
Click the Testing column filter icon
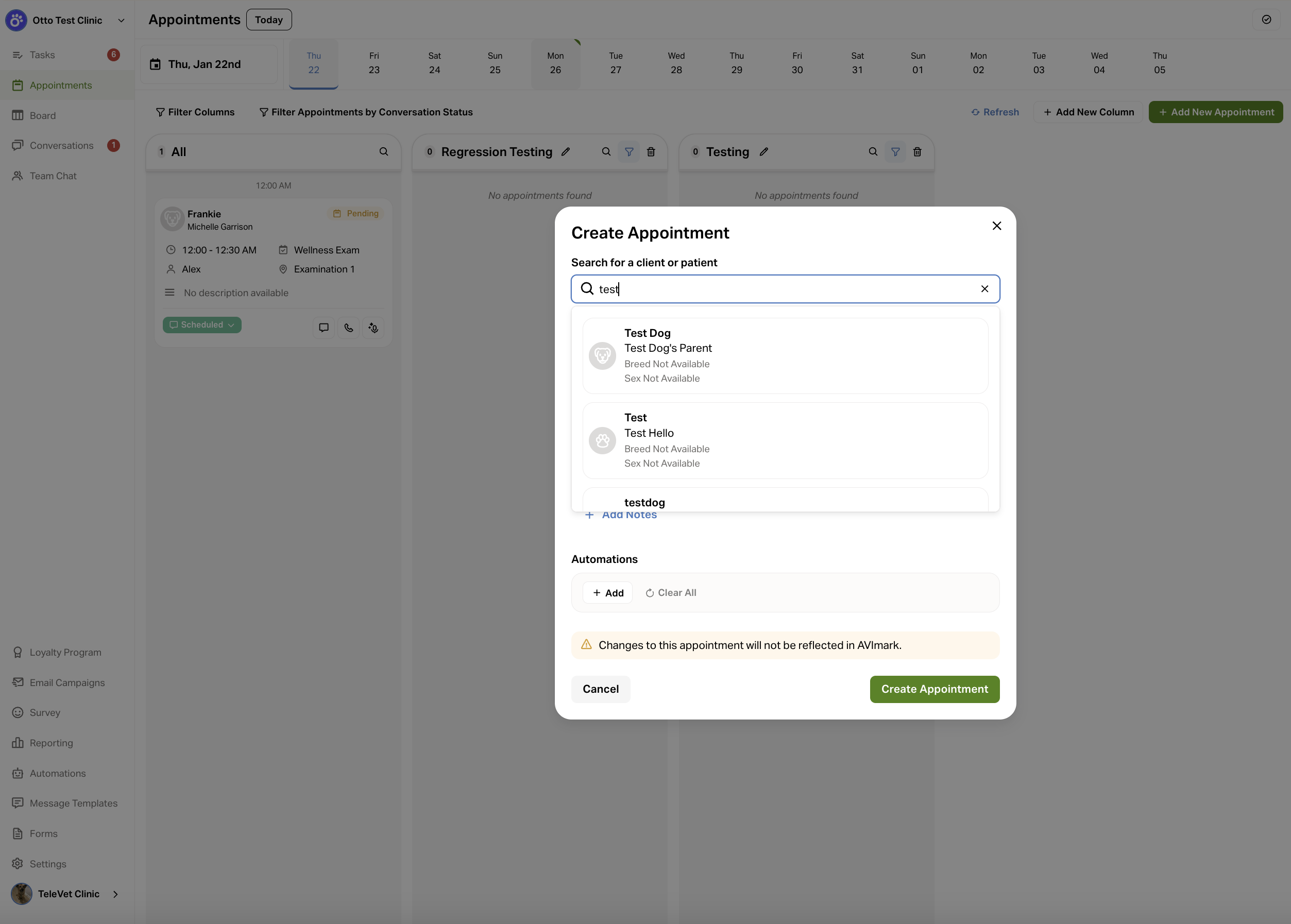[x=895, y=152]
